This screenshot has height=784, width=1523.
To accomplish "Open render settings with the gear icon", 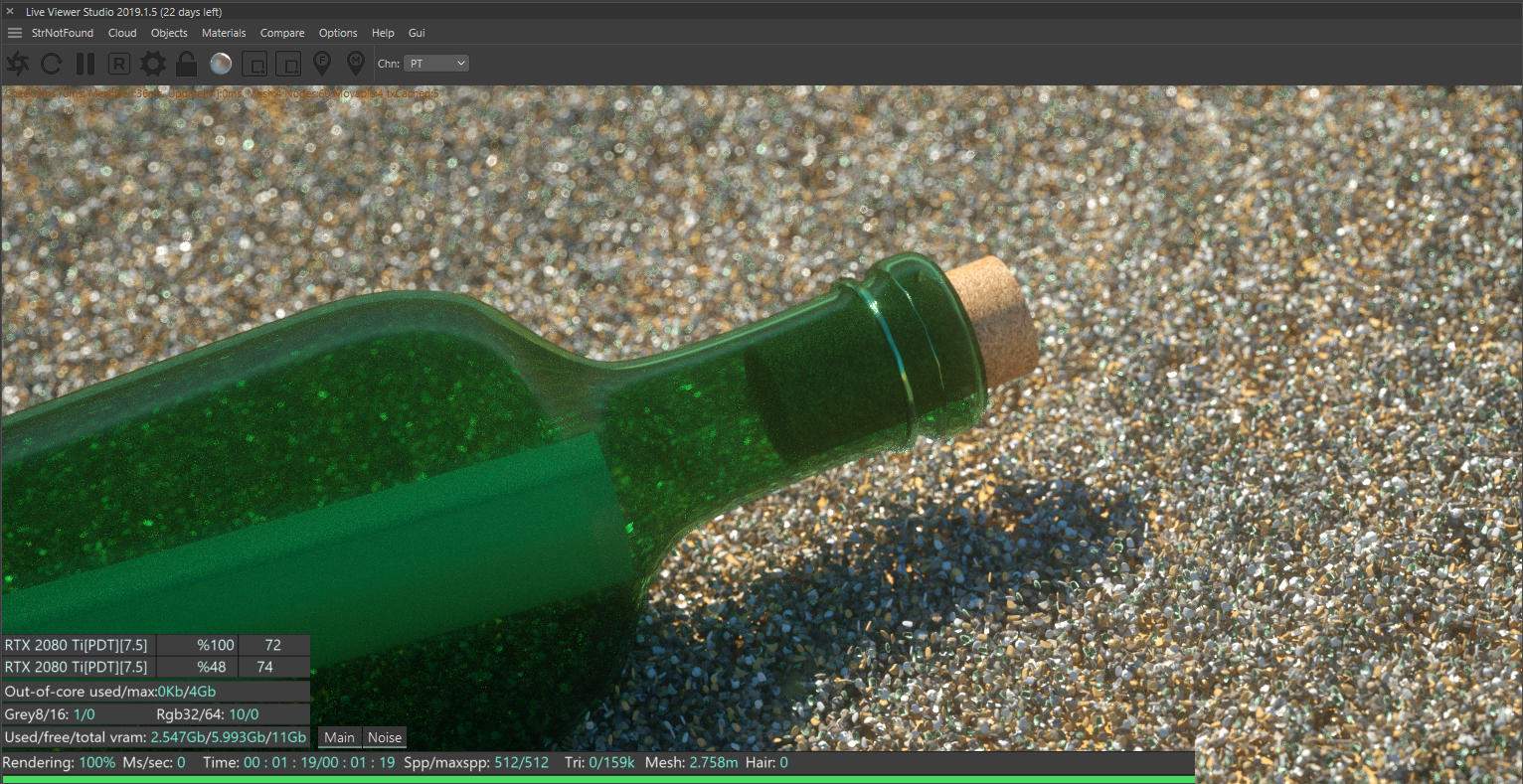I will point(153,64).
